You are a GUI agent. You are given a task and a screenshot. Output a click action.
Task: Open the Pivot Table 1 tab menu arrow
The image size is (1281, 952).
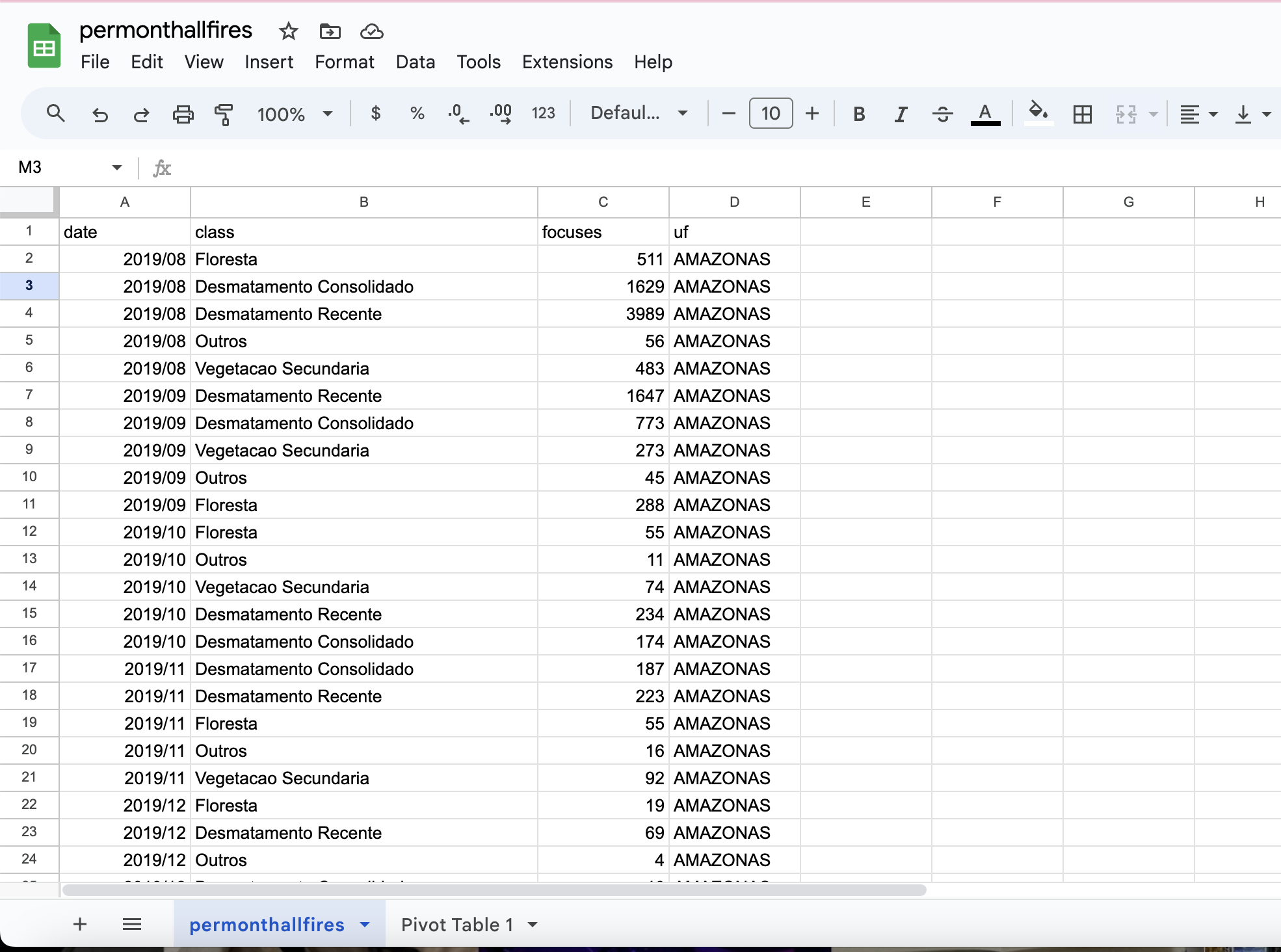pyautogui.click(x=533, y=924)
